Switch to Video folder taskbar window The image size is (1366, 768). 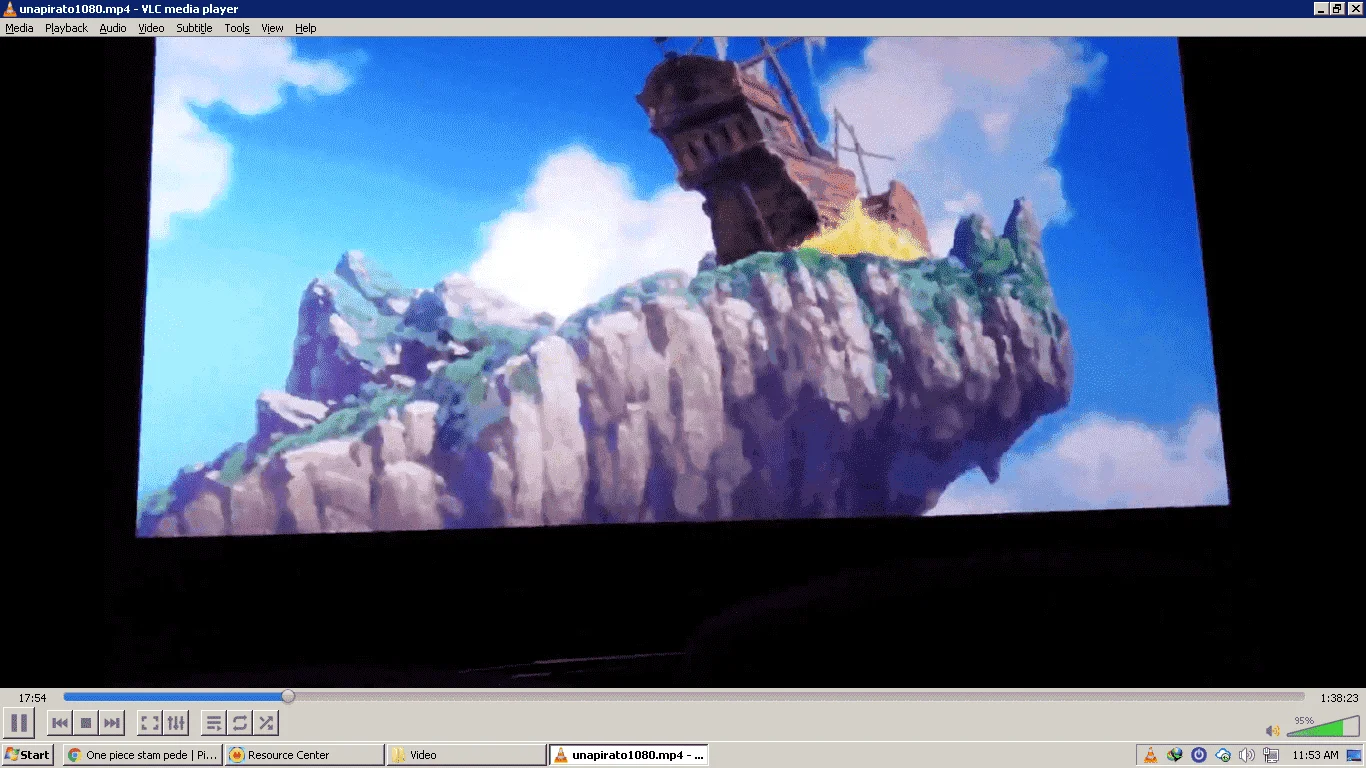click(x=466, y=755)
